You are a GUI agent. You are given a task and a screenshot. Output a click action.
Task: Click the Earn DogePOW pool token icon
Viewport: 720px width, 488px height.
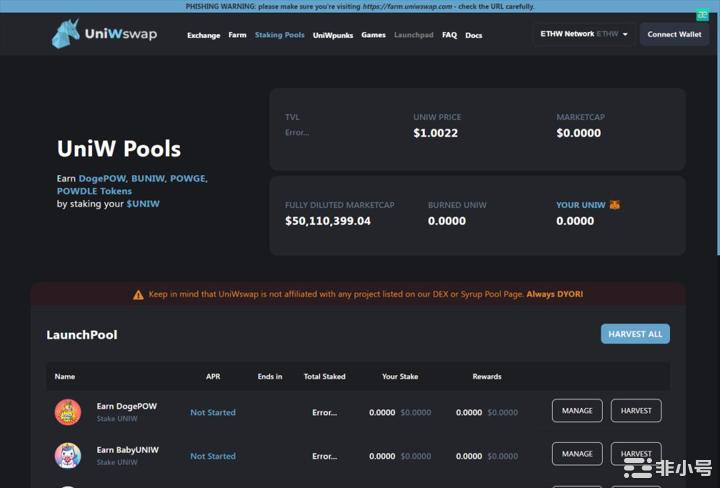tap(68, 411)
